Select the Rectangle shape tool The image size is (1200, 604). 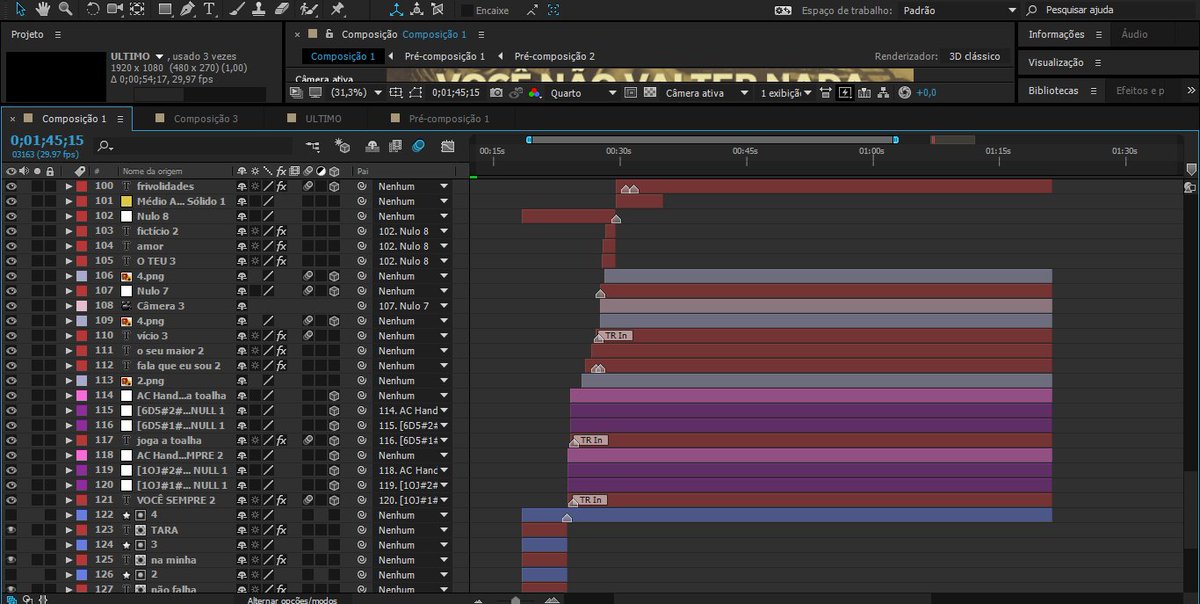164,9
